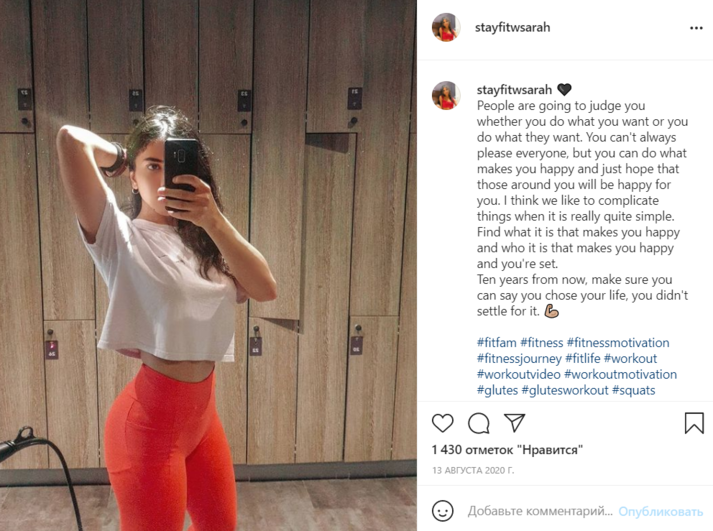
Task: Click header profile avatar of stayfitwsarah
Action: click(446, 27)
